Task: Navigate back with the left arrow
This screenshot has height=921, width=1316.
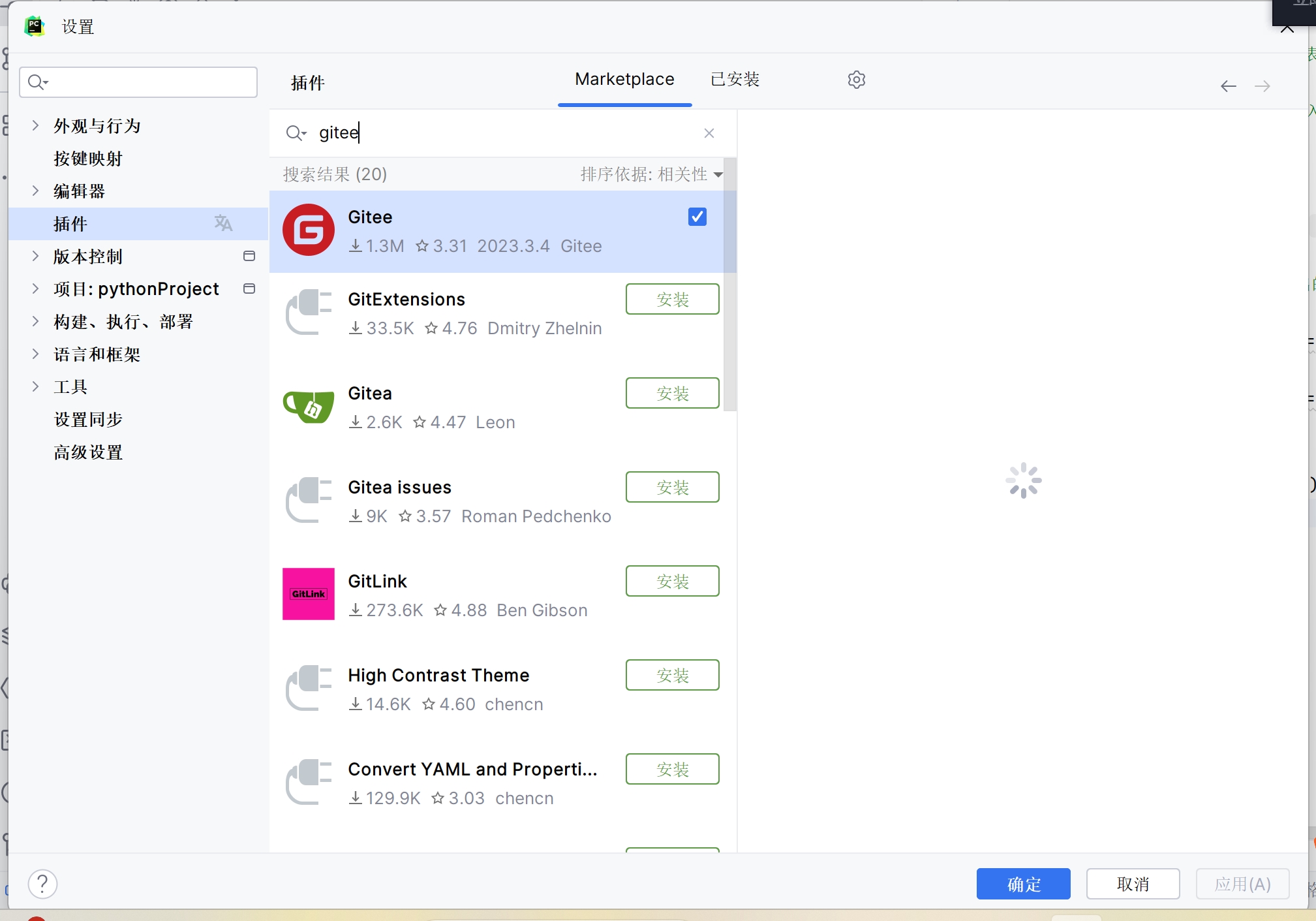Action: click(x=1229, y=86)
